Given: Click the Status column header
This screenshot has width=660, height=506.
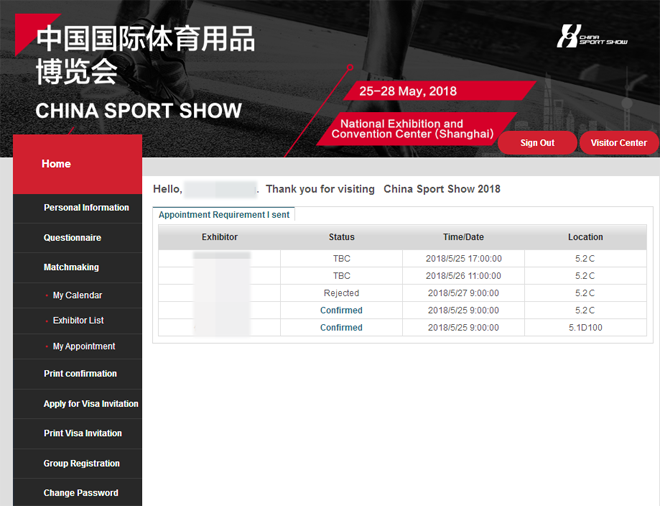Looking at the screenshot, I should [341, 238].
